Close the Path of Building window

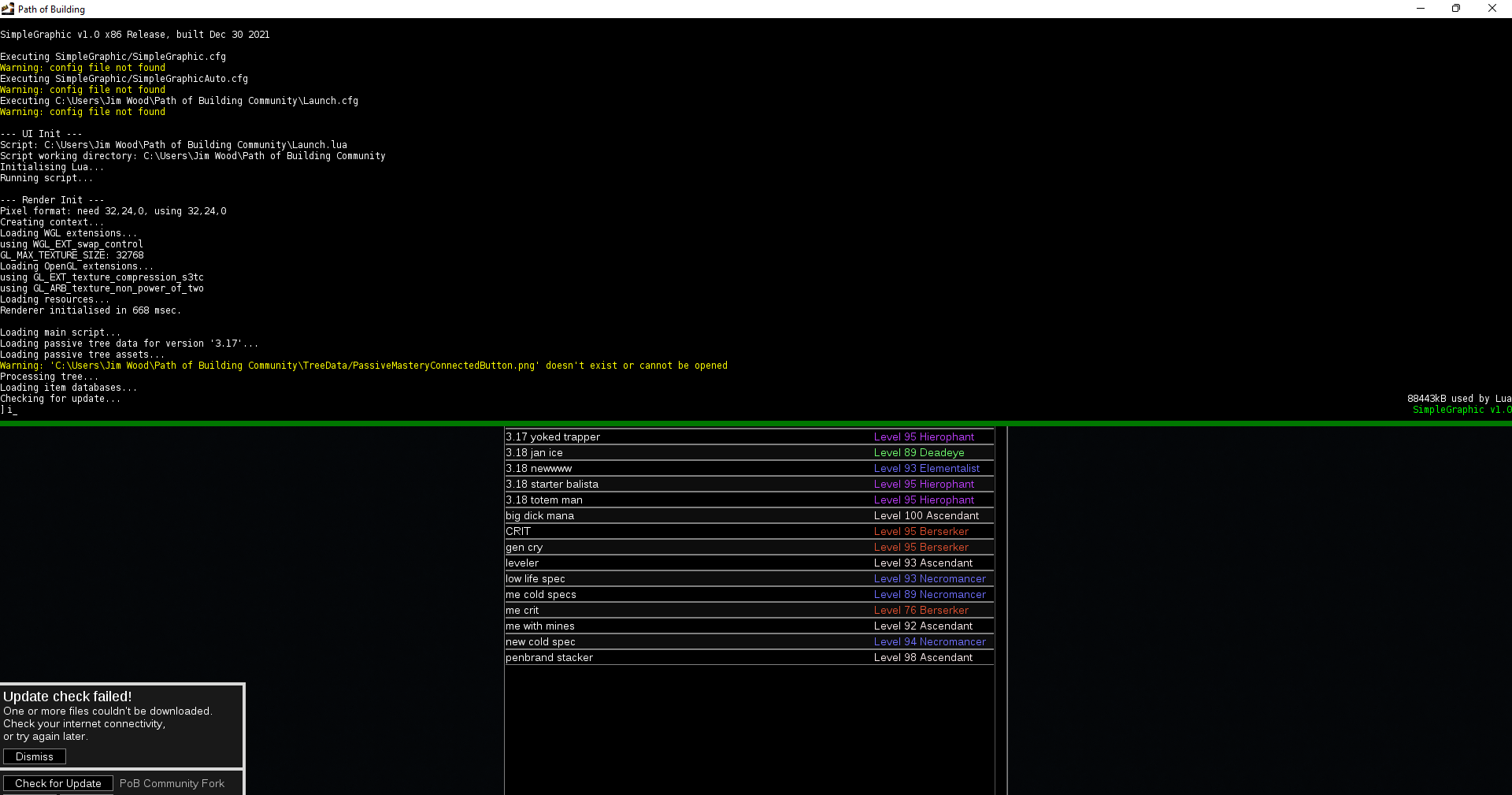coord(1492,9)
